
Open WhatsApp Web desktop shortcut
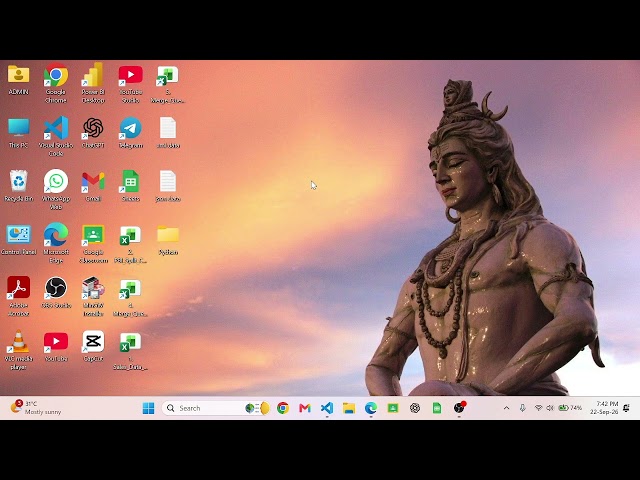tap(56, 190)
